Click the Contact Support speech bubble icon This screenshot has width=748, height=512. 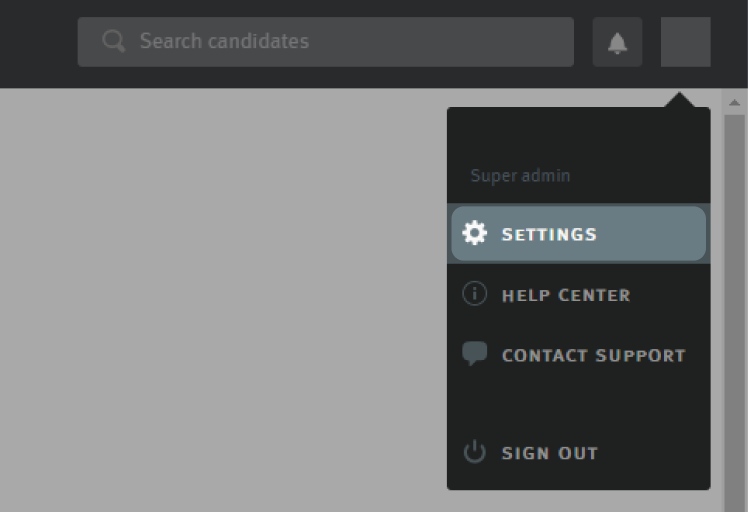[x=474, y=354]
